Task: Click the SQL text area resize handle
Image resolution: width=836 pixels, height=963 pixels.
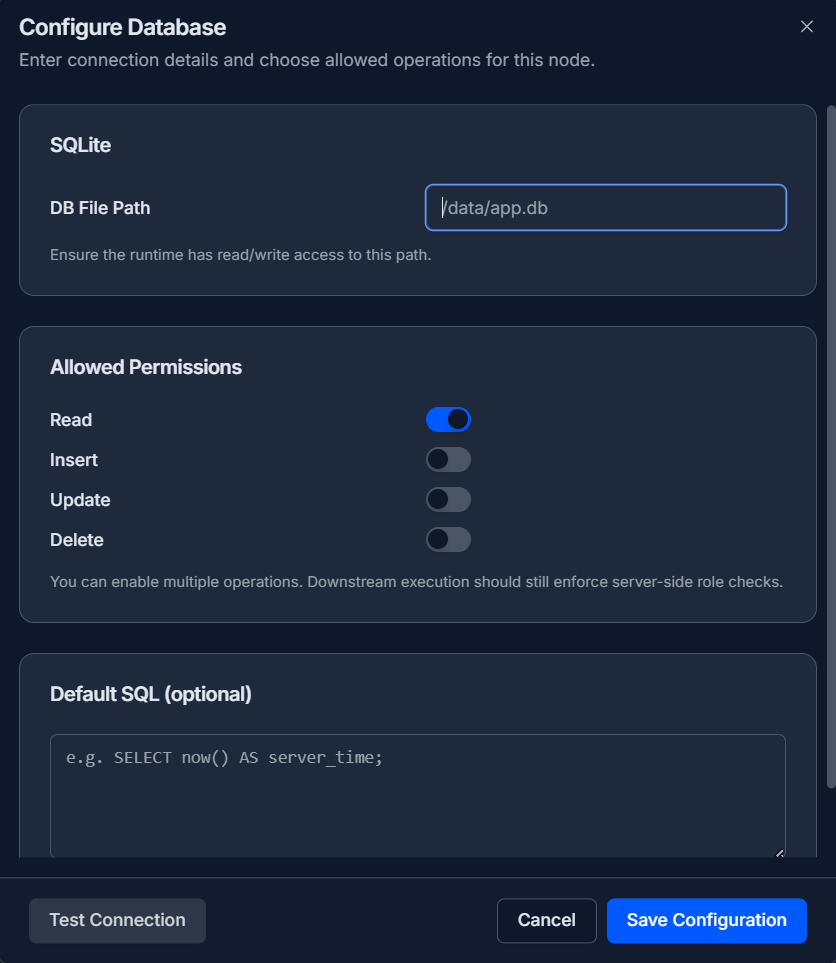Action: coord(779,852)
